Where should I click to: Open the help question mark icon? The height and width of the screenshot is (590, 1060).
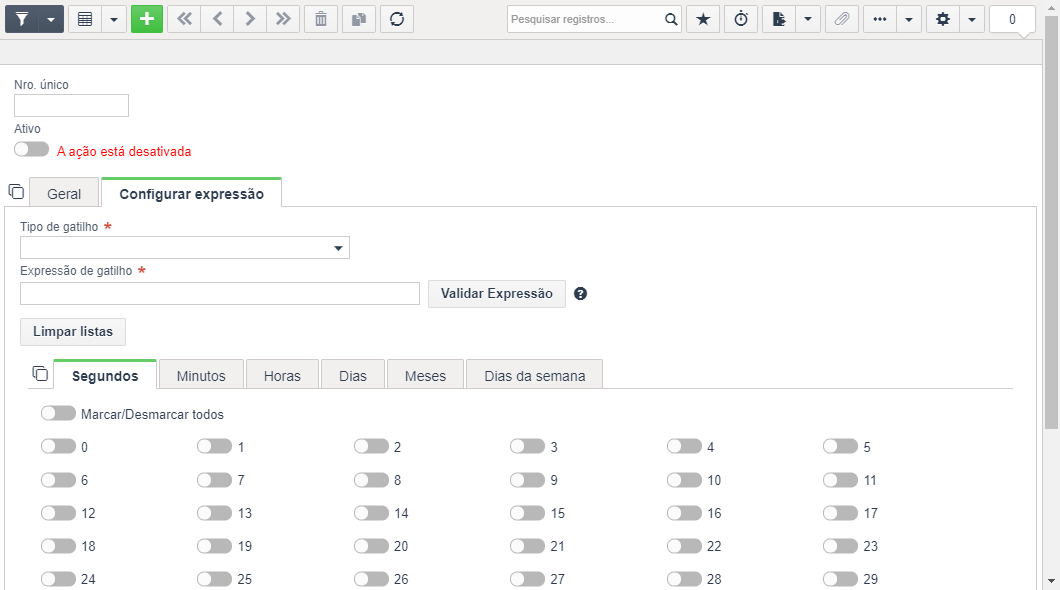pos(580,293)
